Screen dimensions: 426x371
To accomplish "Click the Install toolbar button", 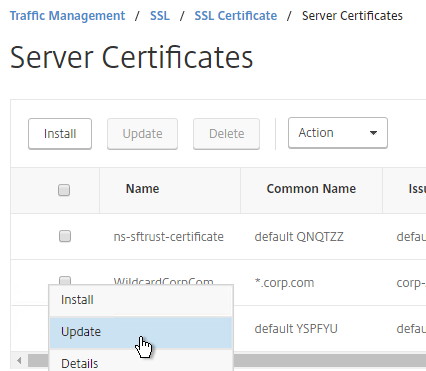I will pos(60,134).
